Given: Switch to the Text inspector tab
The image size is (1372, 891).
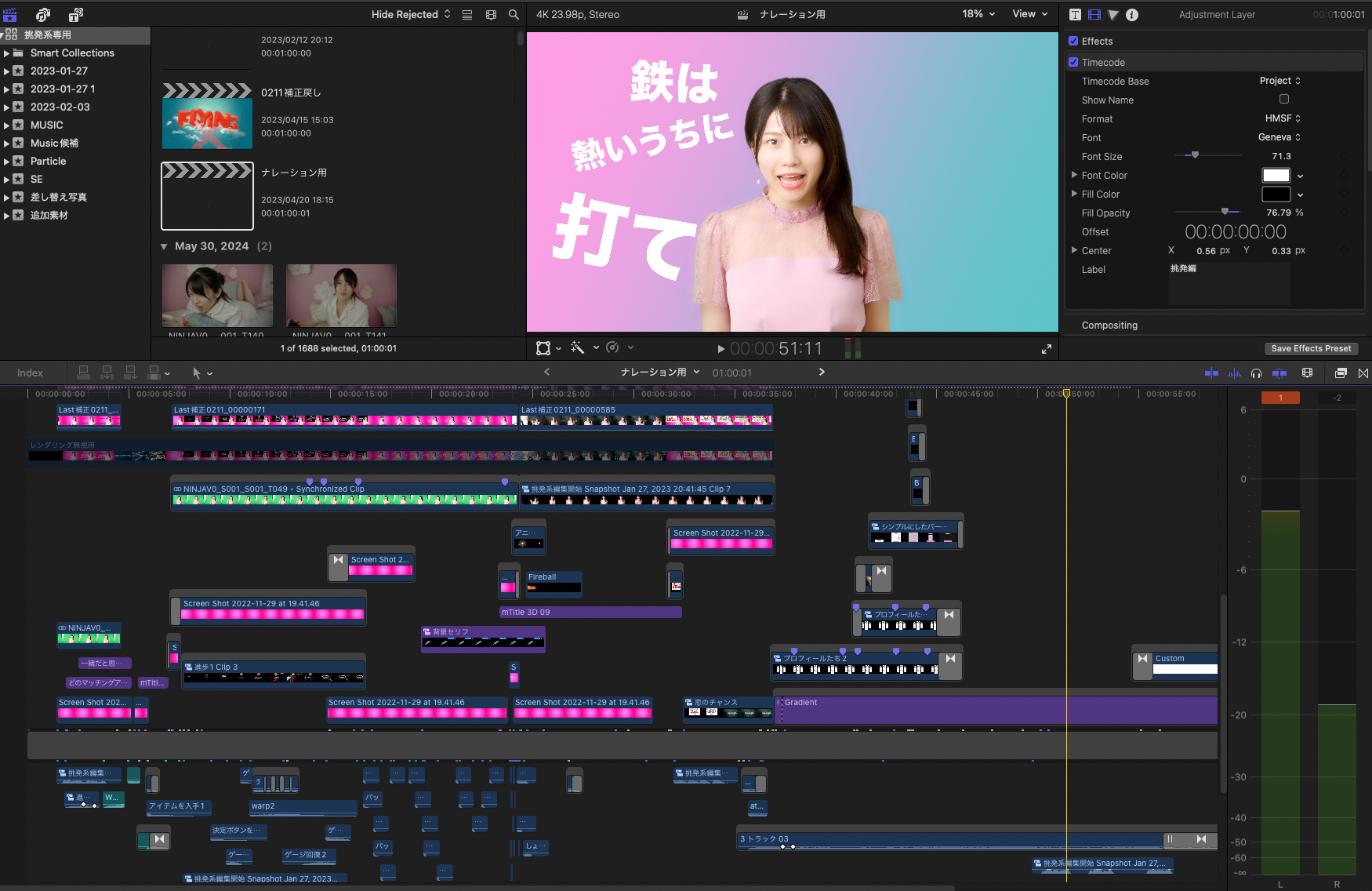Looking at the screenshot, I should 1075,14.
